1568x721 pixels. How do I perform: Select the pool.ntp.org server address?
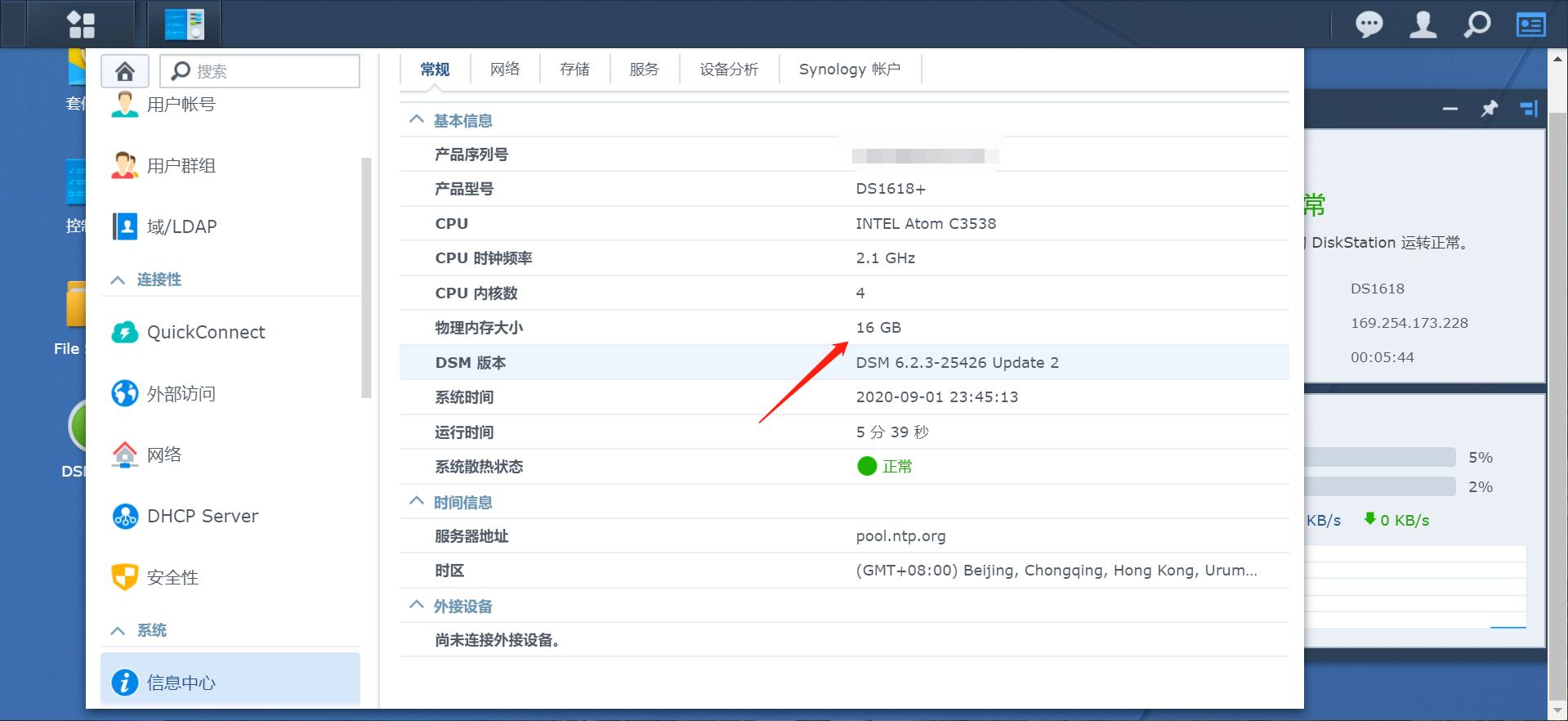[900, 536]
